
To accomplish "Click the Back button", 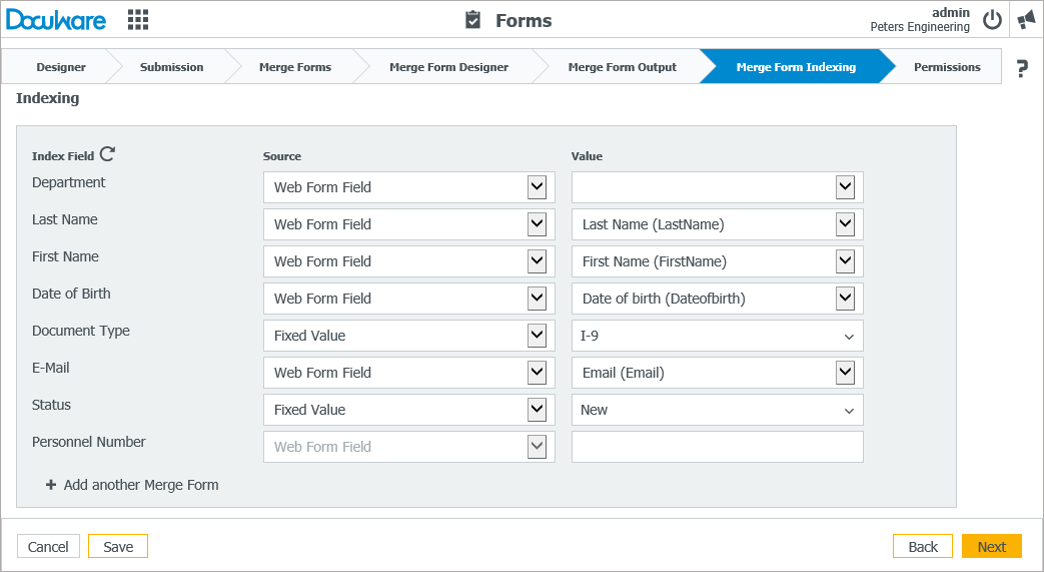I will click(x=922, y=546).
